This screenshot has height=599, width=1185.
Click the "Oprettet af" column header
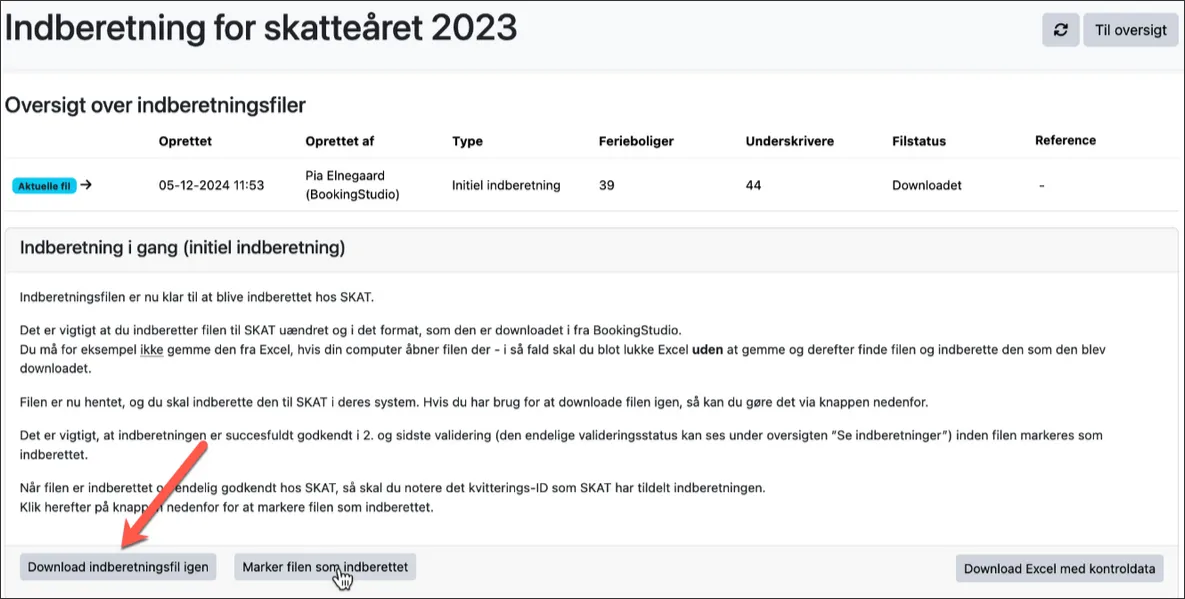(x=338, y=141)
